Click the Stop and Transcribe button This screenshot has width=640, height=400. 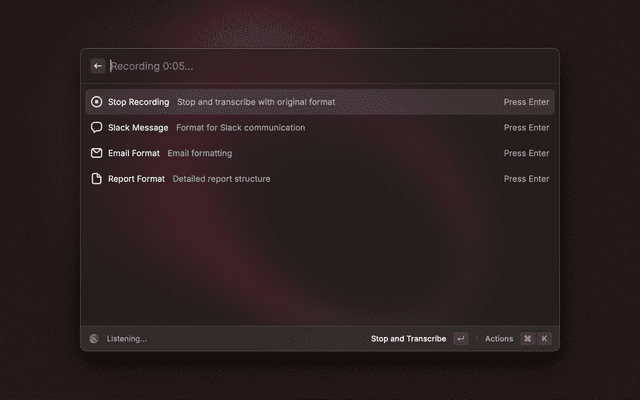coord(408,339)
